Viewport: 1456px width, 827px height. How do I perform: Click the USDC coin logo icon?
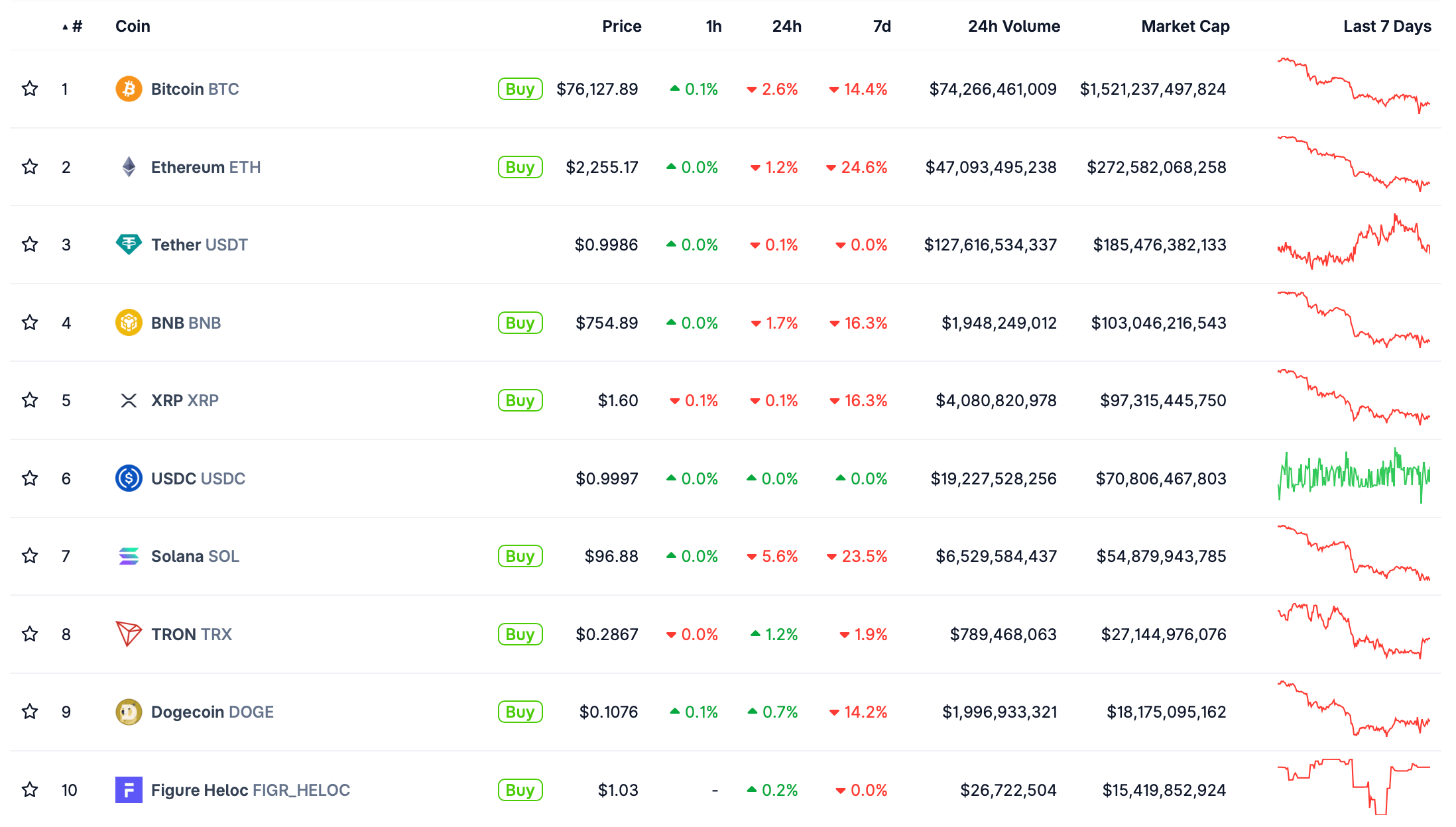click(129, 478)
